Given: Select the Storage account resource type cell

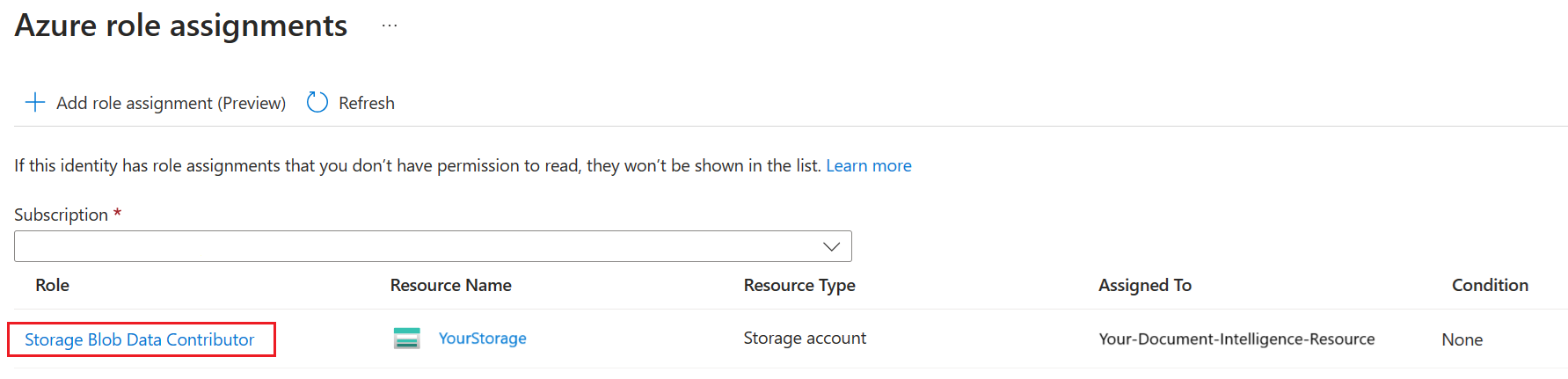Looking at the screenshot, I should [804, 339].
